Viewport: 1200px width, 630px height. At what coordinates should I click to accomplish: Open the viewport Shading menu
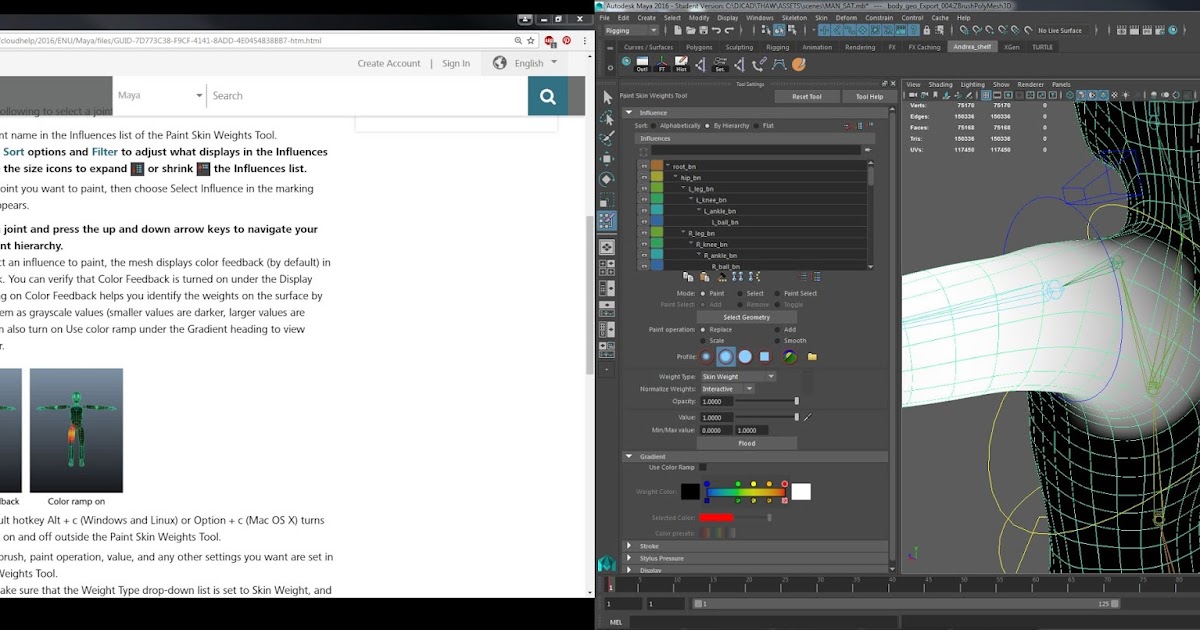pyautogui.click(x=941, y=85)
